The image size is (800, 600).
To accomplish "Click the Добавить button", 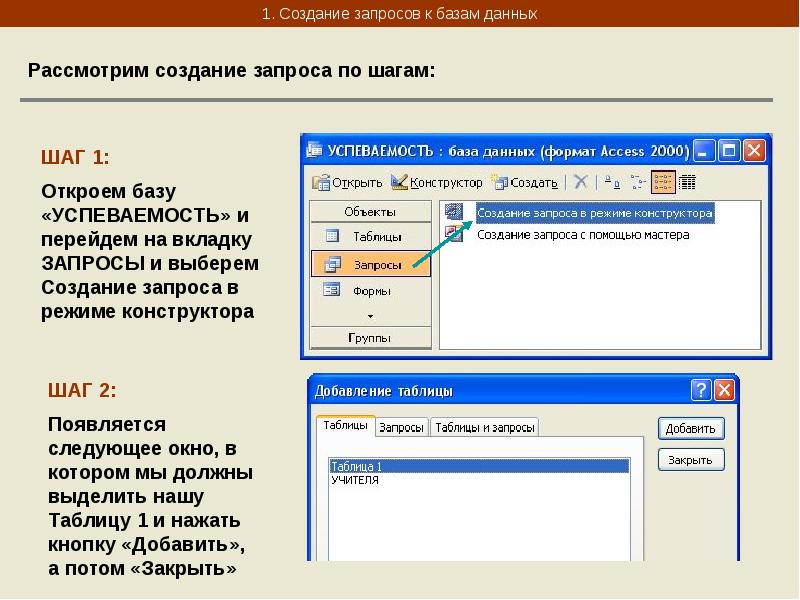I will [691, 429].
